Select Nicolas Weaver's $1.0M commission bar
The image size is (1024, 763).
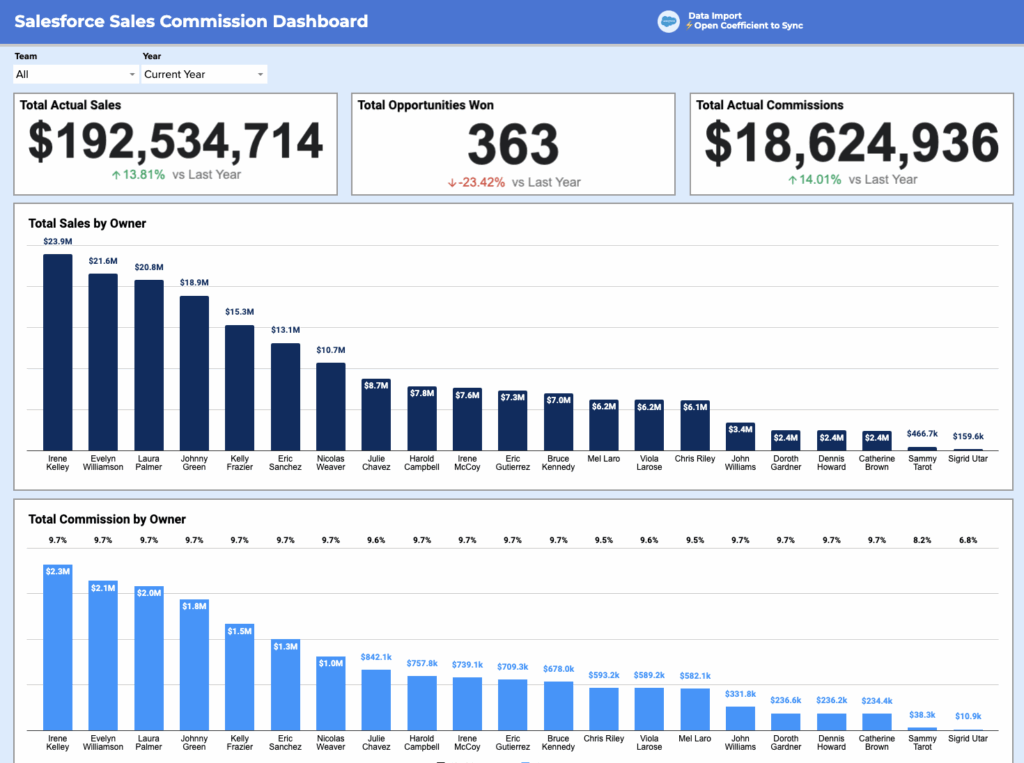[x=331, y=693]
